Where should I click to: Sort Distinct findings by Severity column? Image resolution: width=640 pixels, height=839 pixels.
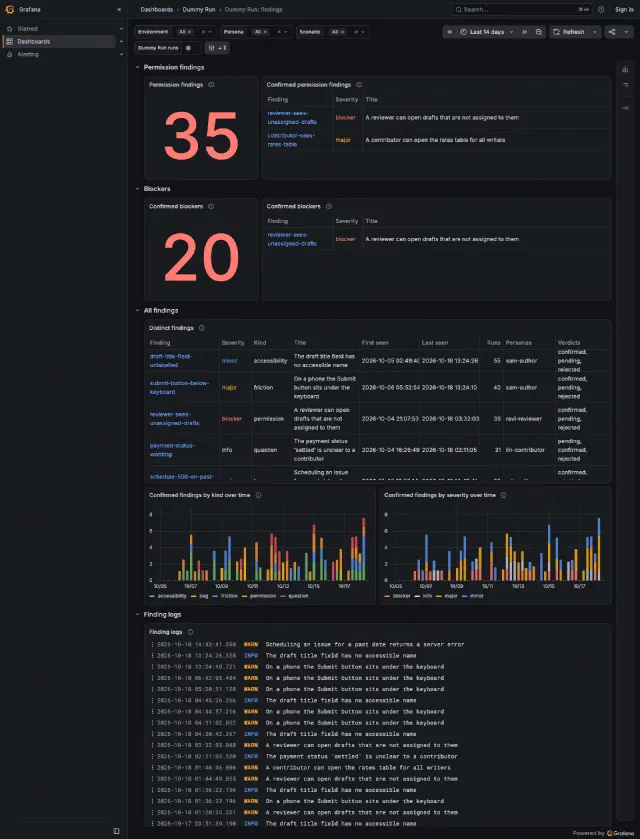[x=233, y=342]
